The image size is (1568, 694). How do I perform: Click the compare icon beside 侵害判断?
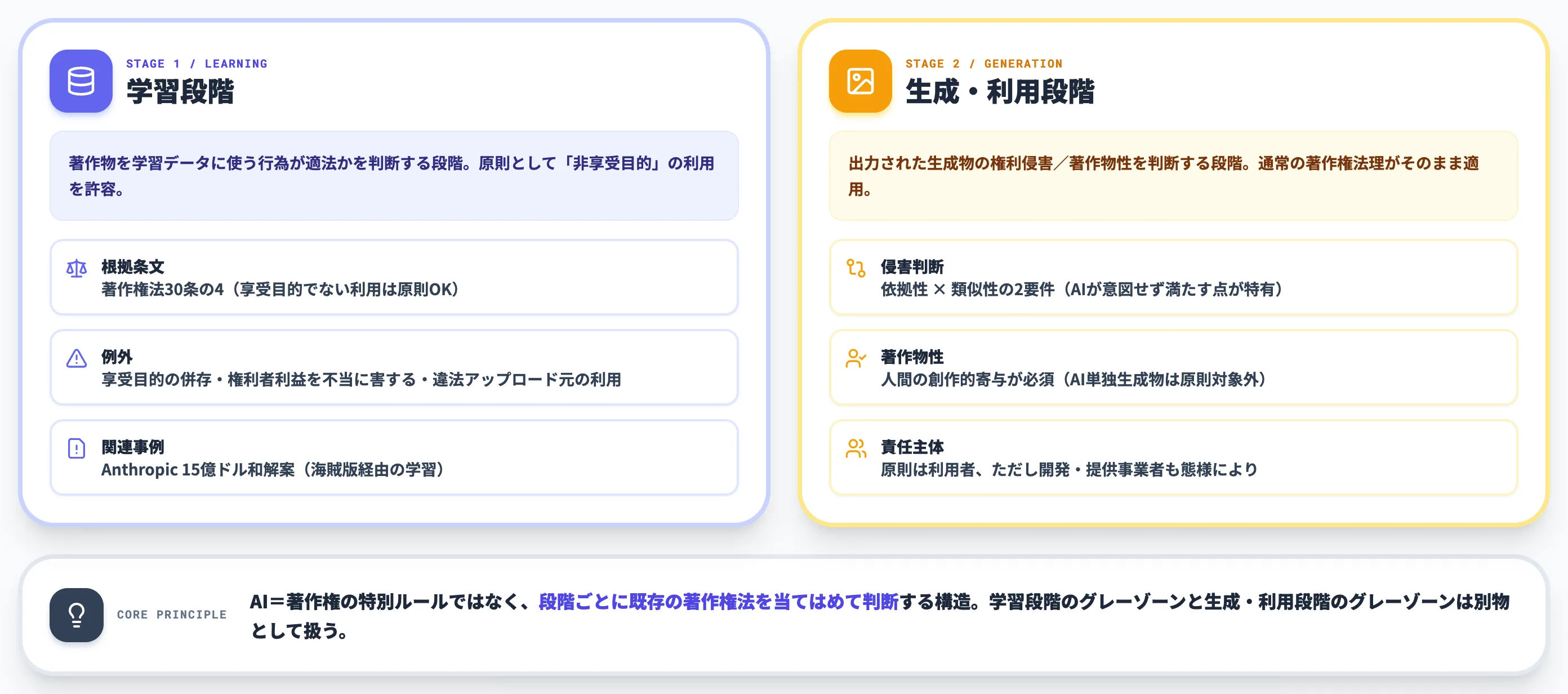856,268
